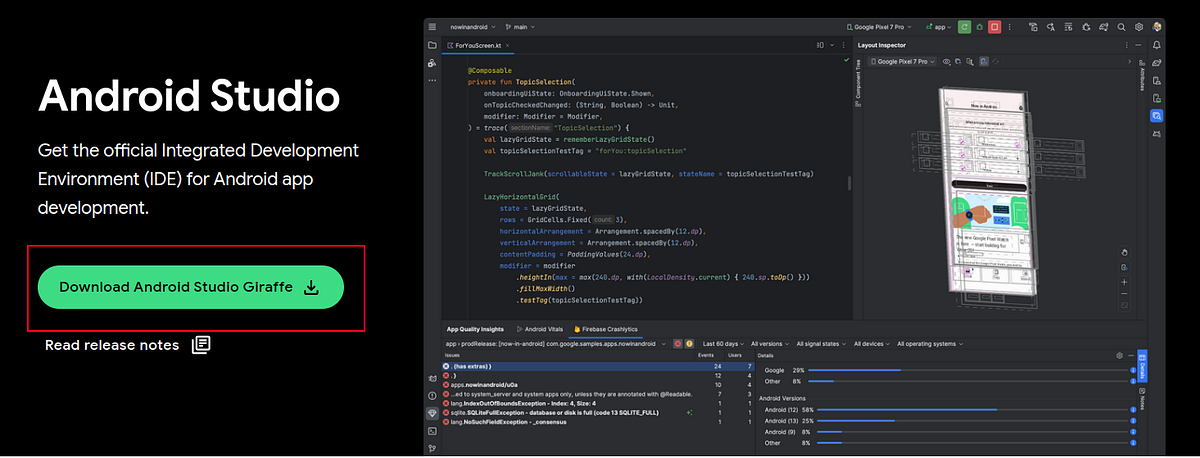Click the notifications bell icon
This screenshot has width=1200, height=458.
(x=1157, y=45)
